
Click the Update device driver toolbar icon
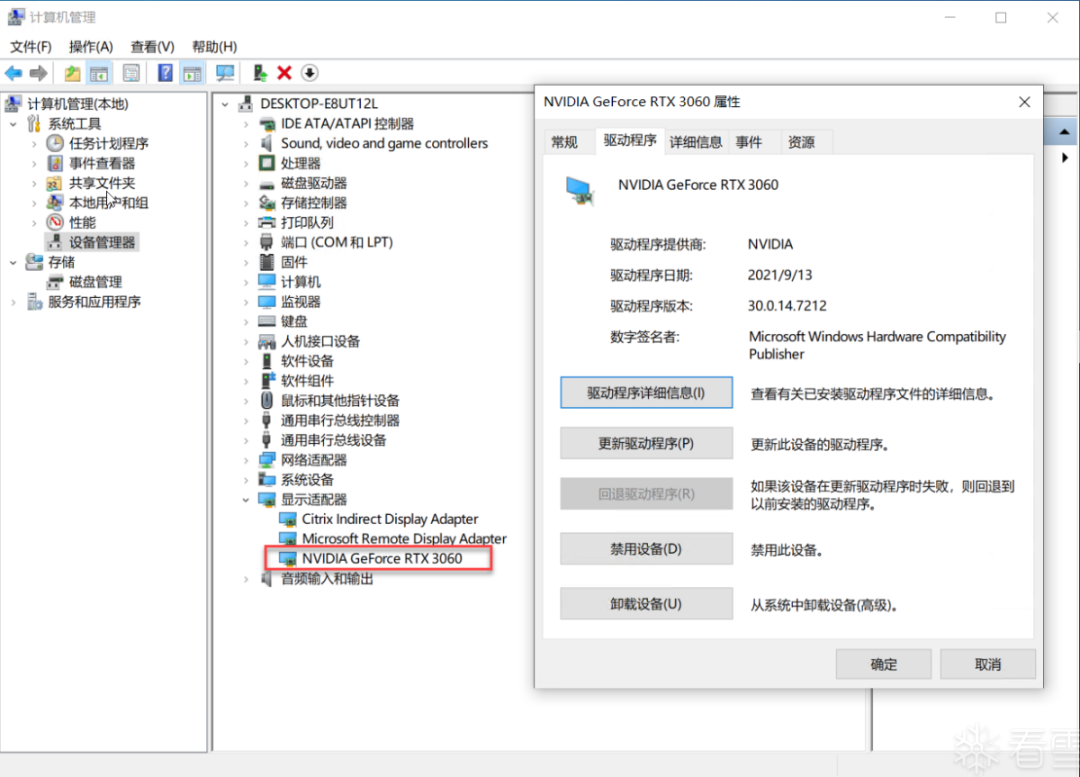[260, 73]
